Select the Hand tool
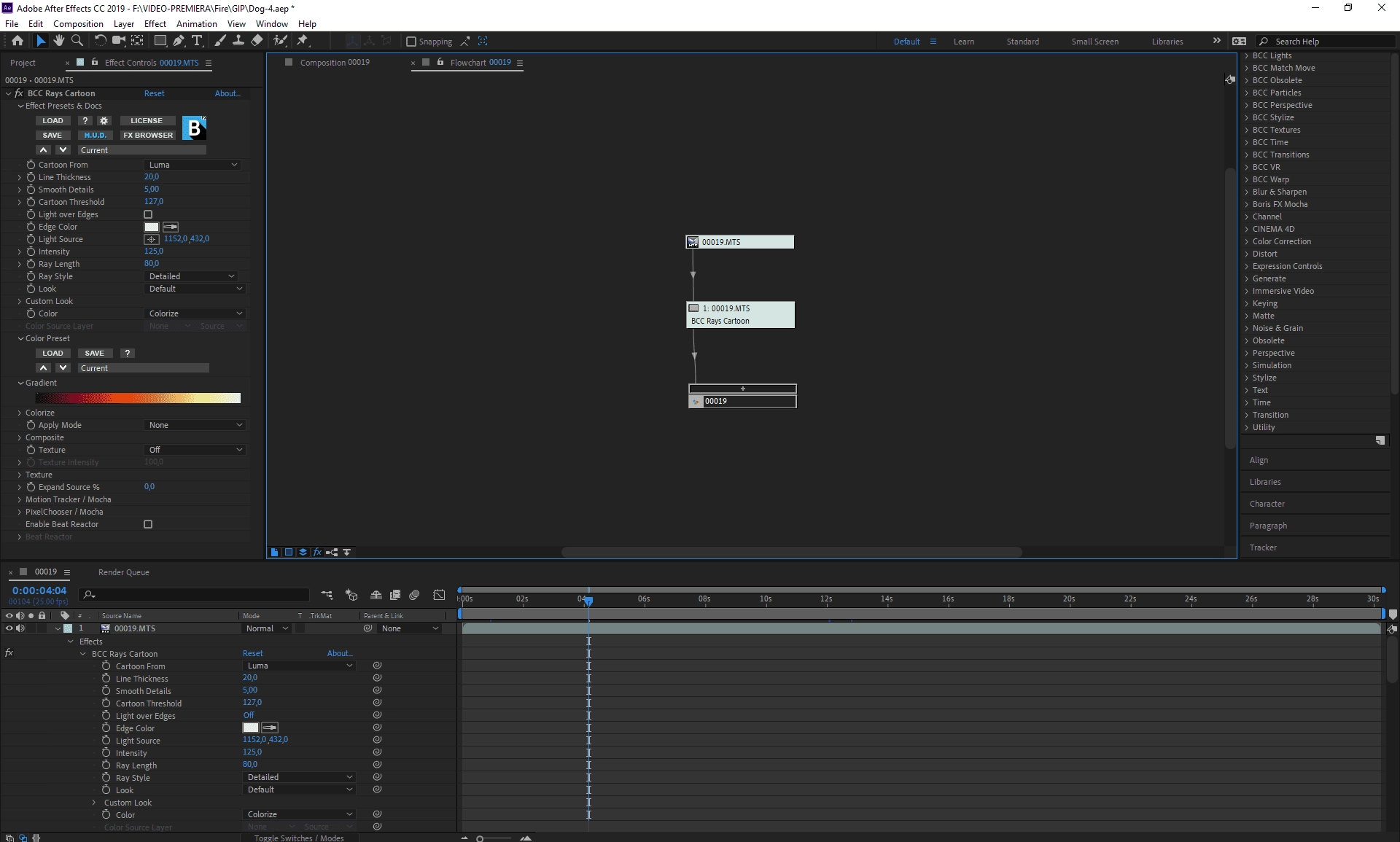1400x842 pixels. (59, 41)
